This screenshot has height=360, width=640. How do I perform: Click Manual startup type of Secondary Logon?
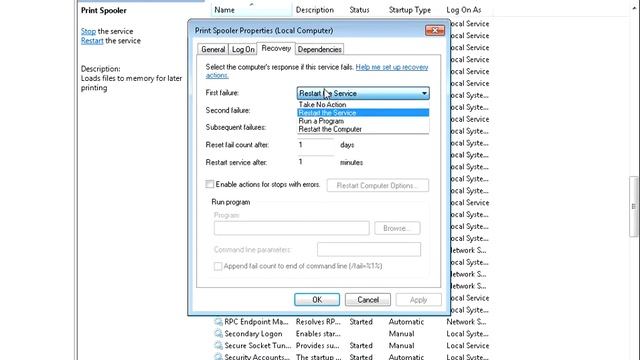tap(401, 333)
